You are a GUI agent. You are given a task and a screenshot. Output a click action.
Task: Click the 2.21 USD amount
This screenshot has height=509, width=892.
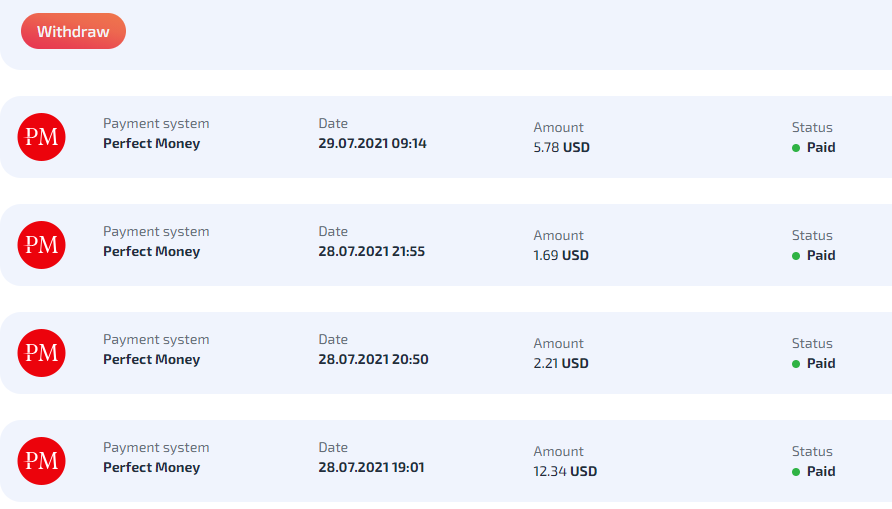pyautogui.click(x=561, y=363)
